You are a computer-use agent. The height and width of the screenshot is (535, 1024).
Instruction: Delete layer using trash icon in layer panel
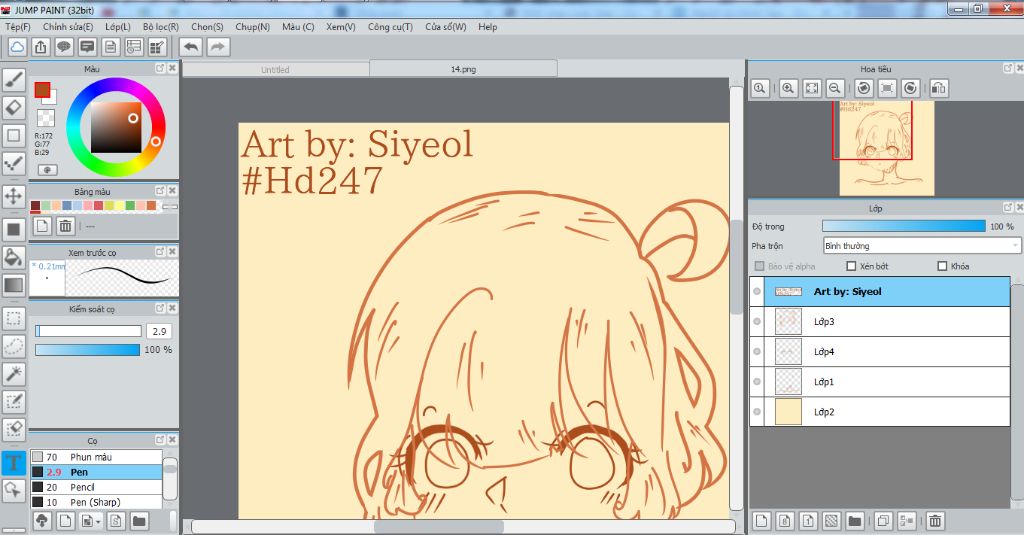click(x=935, y=521)
